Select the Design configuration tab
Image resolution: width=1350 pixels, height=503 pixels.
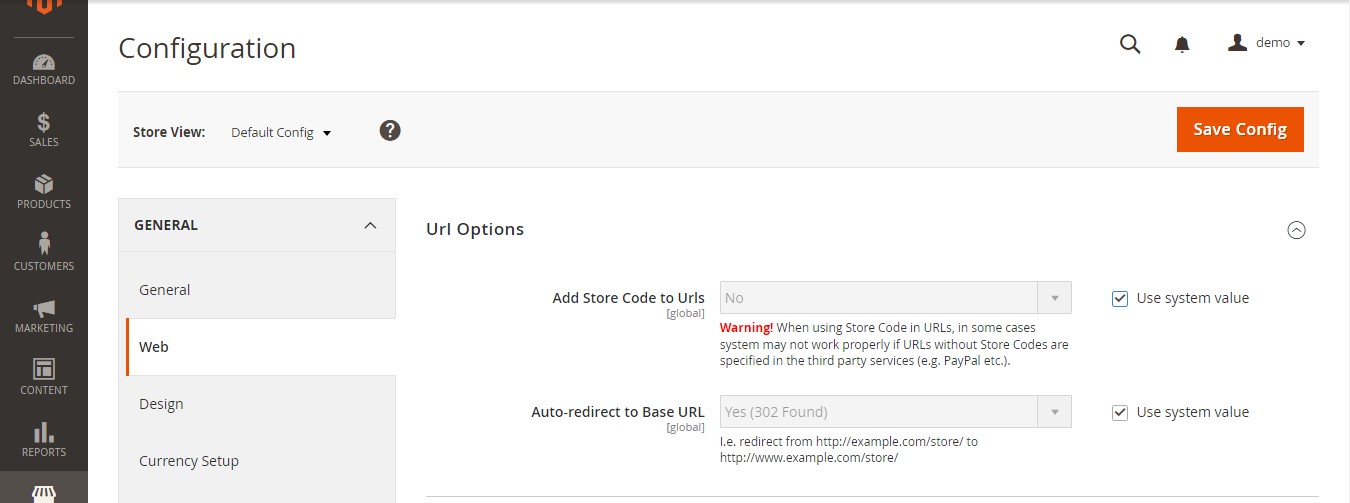(161, 404)
